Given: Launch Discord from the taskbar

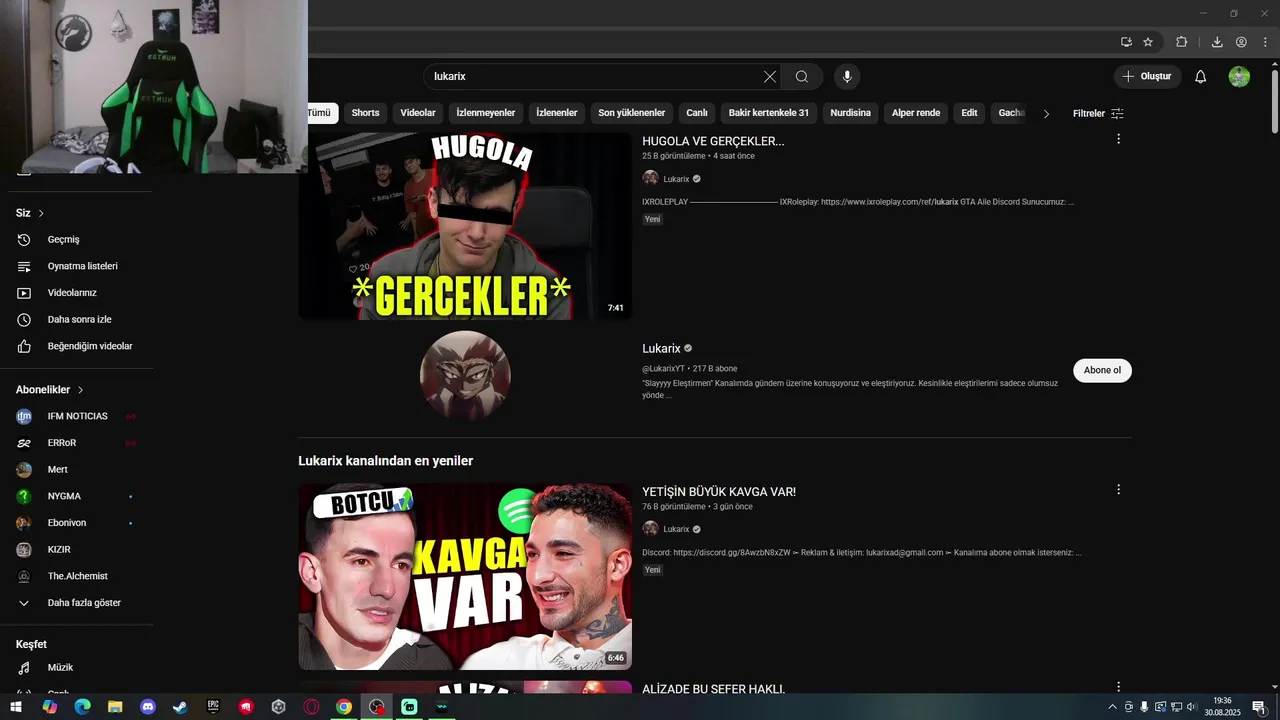Looking at the screenshot, I should 148,707.
